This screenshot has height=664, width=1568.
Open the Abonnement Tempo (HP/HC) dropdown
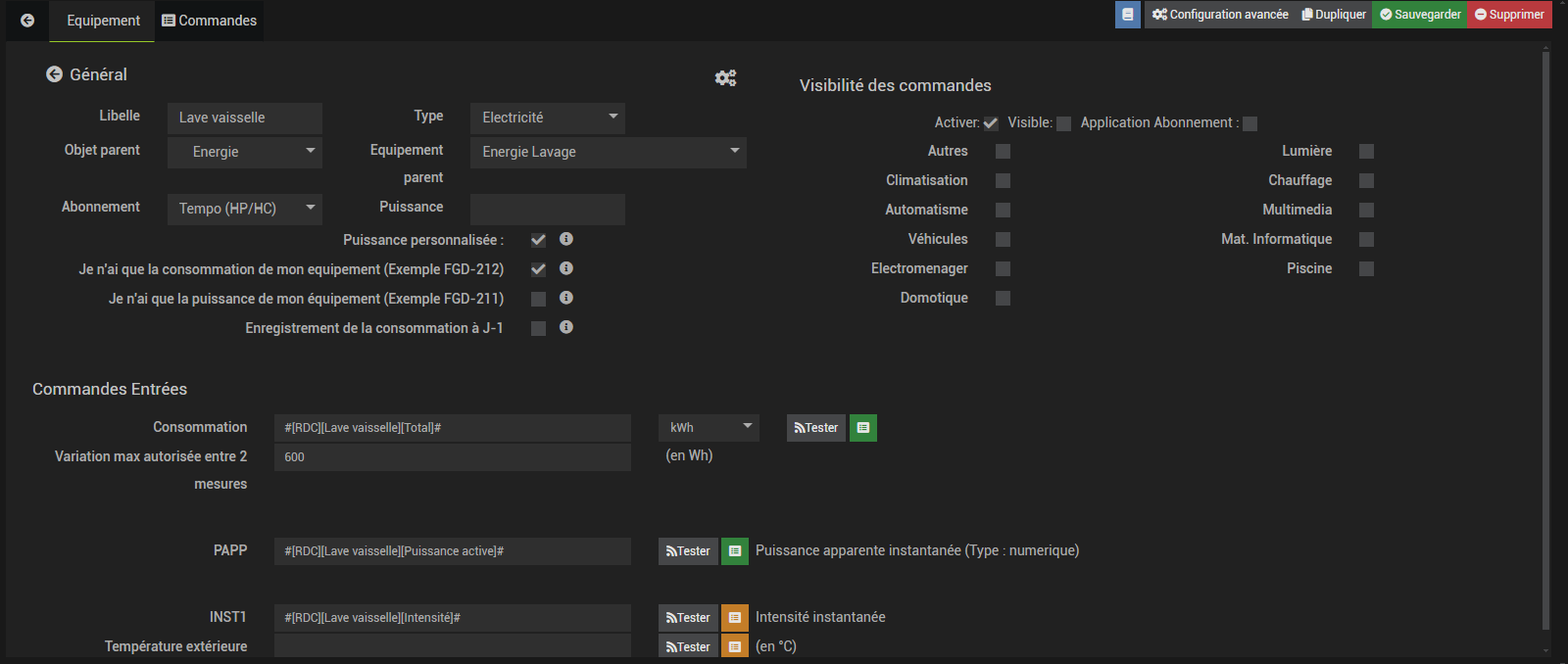tap(244, 209)
